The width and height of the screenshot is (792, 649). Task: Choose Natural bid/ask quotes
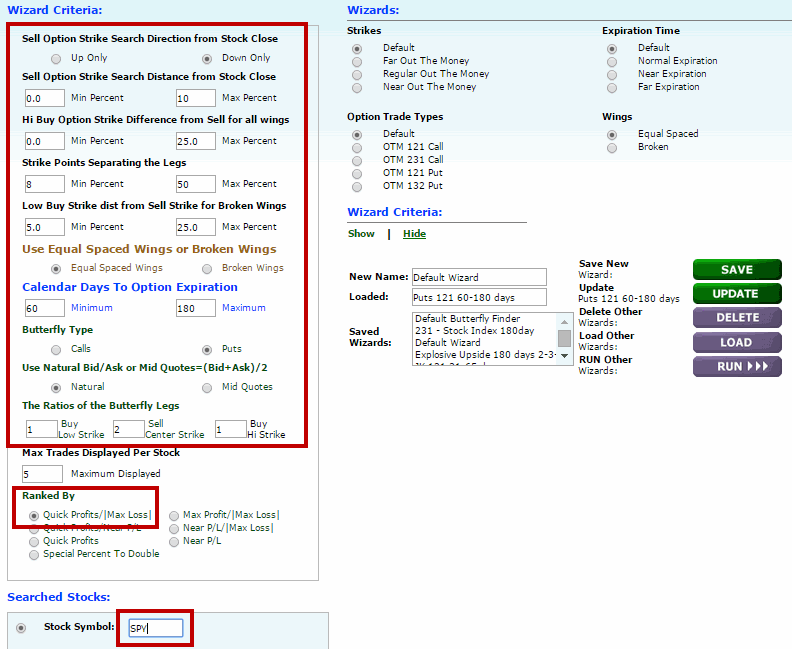[56, 388]
